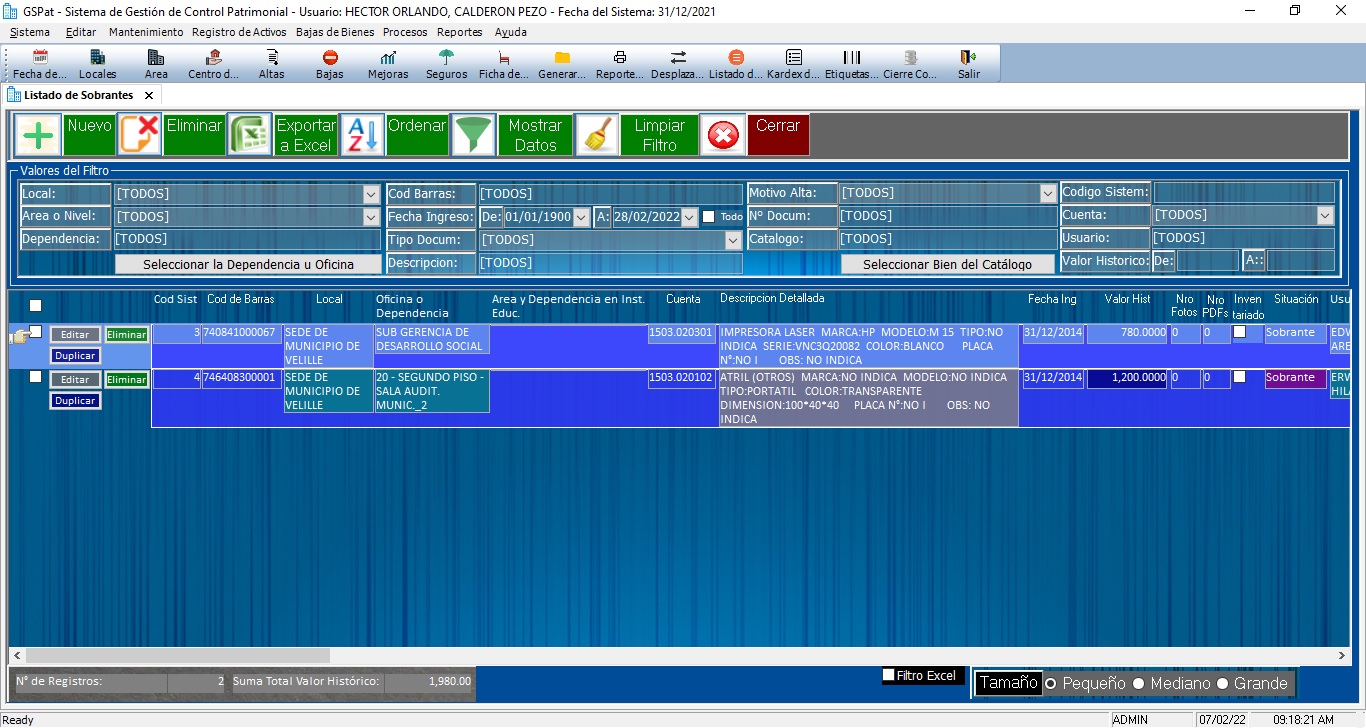Screen dimensions: 1366x728
Task: Expand the Cuenta filter dropdown
Action: tap(1325, 215)
